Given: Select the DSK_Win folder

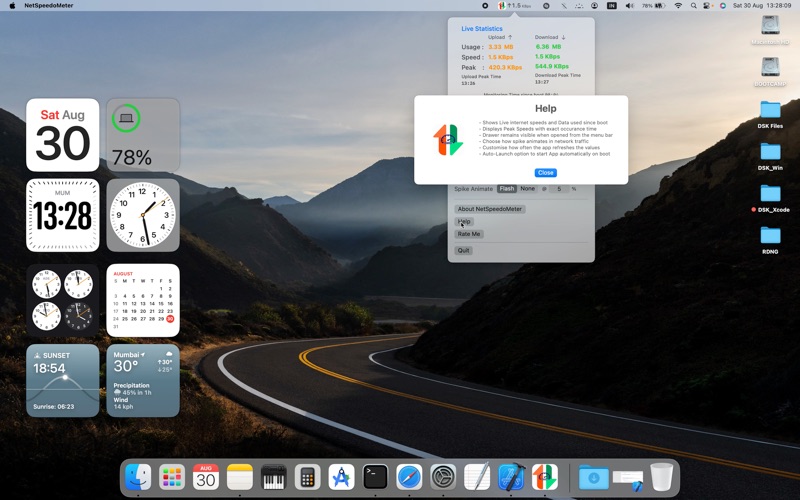Looking at the screenshot, I should point(770,152).
